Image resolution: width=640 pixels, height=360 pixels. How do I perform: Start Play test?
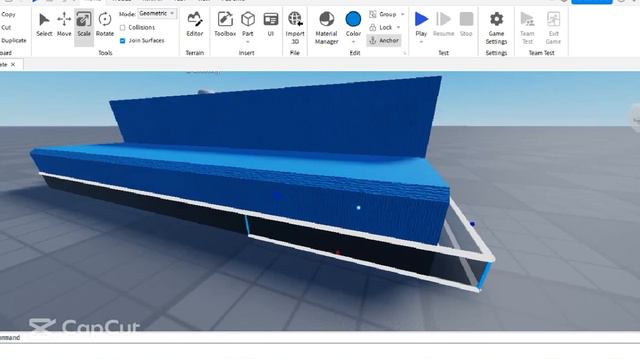421,24
